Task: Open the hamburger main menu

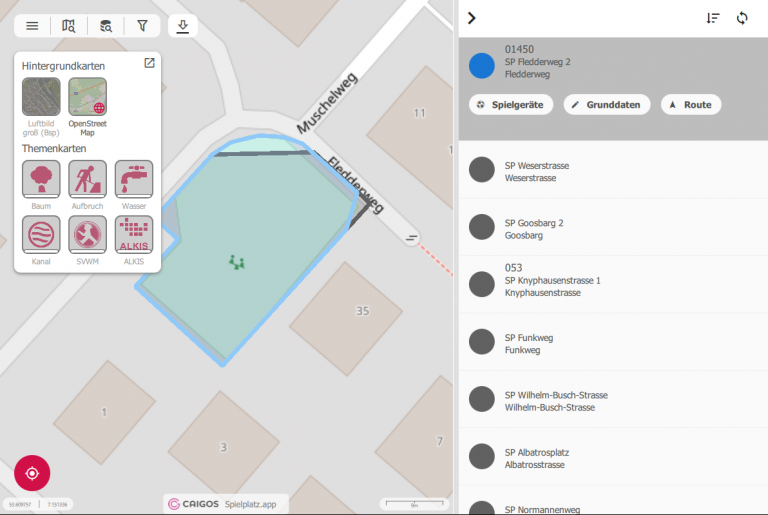Action: (32, 26)
